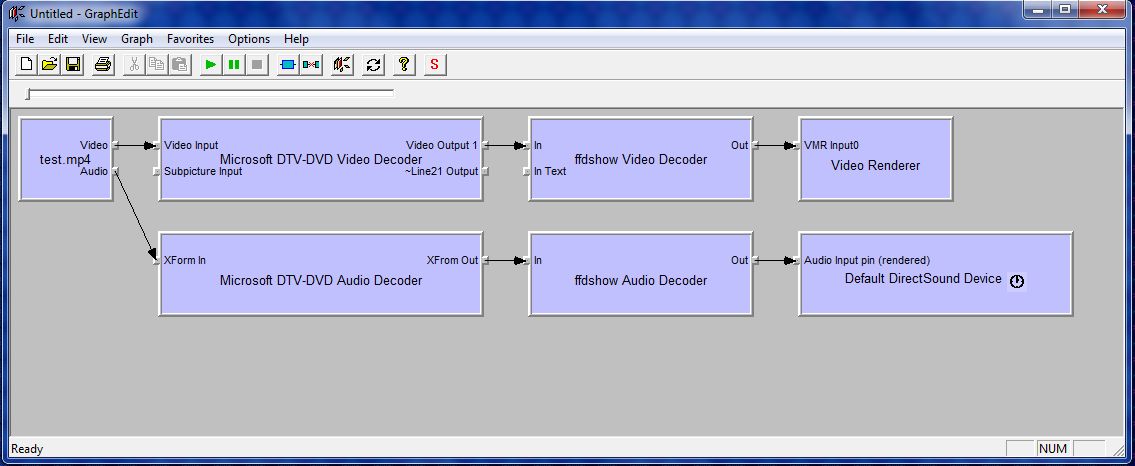The image size is (1135, 466).
Task: Close the GraphEdit window
Action: [x=1102, y=9]
